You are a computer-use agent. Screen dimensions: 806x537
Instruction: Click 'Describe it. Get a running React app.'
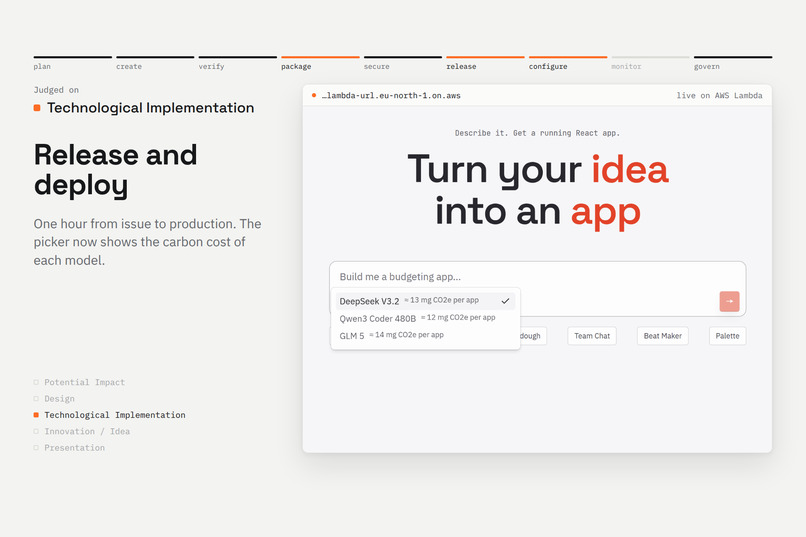537,133
